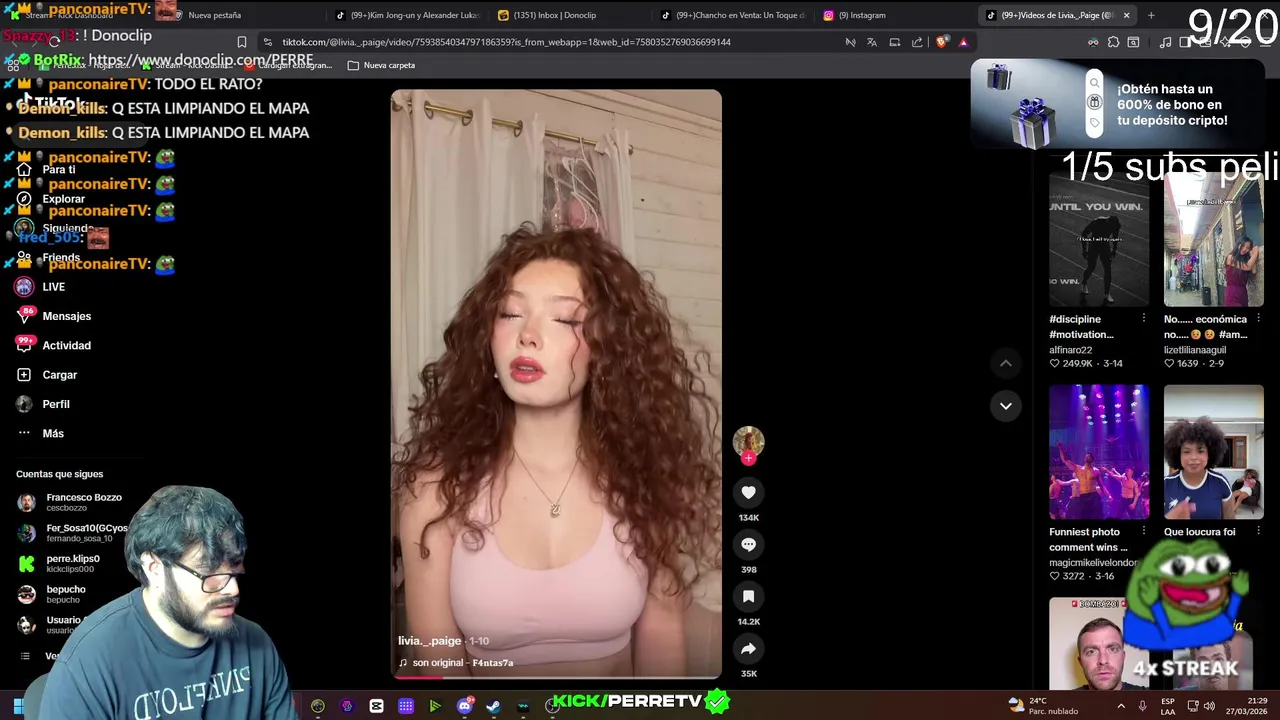The width and height of the screenshot is (1280, 720).
Task: Switch ESP LAA keyboard language indicator
Action: [1168, 706]
